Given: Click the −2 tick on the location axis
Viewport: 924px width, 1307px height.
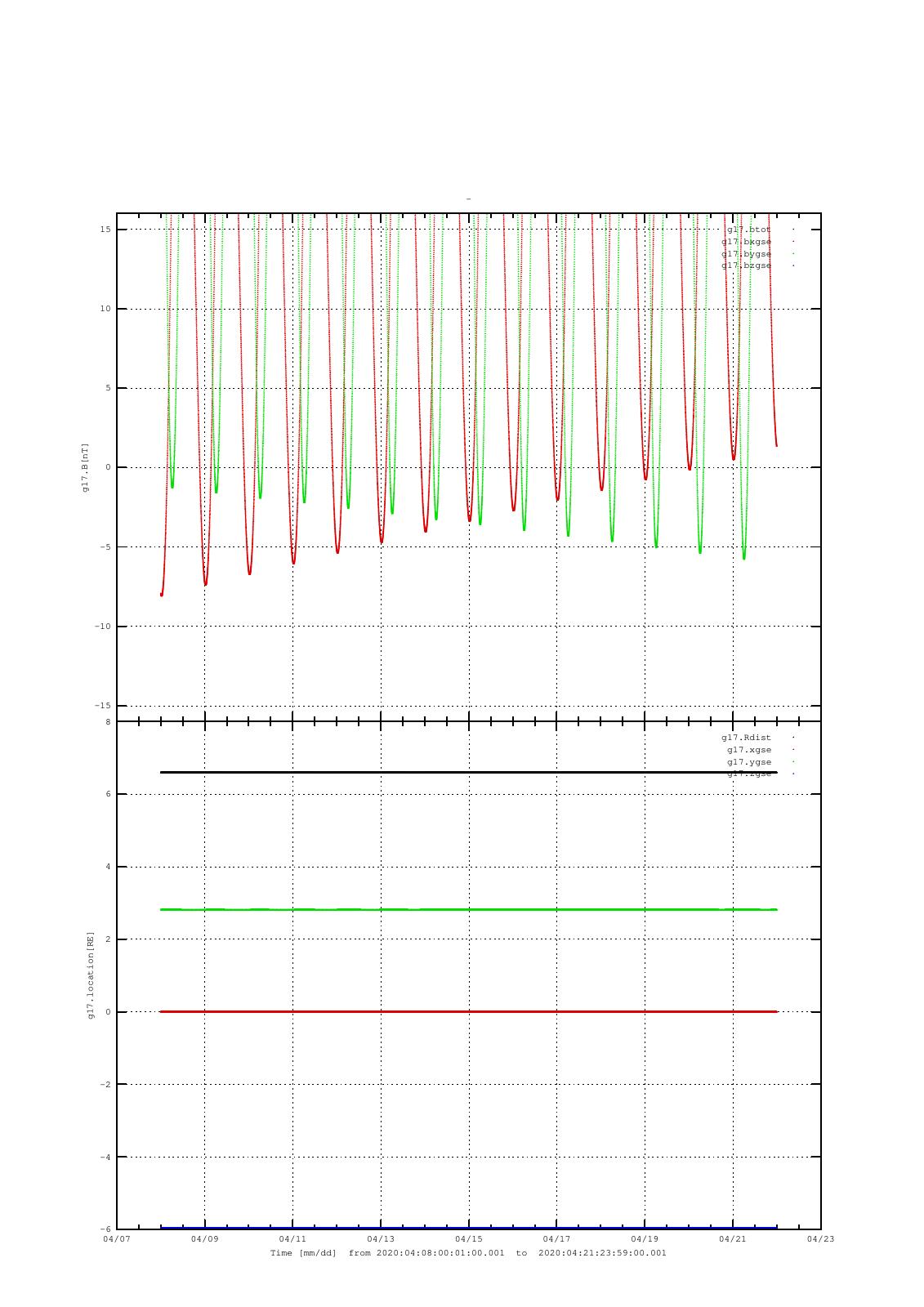Looking at the screenshot, I should click(x=105, y=1085).
